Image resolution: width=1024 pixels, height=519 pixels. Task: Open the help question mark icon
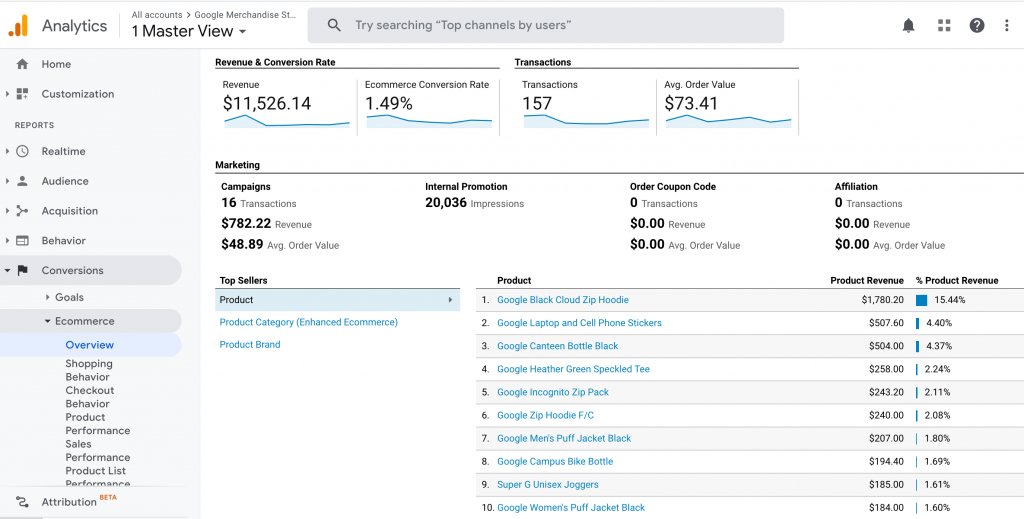[976, 25]
